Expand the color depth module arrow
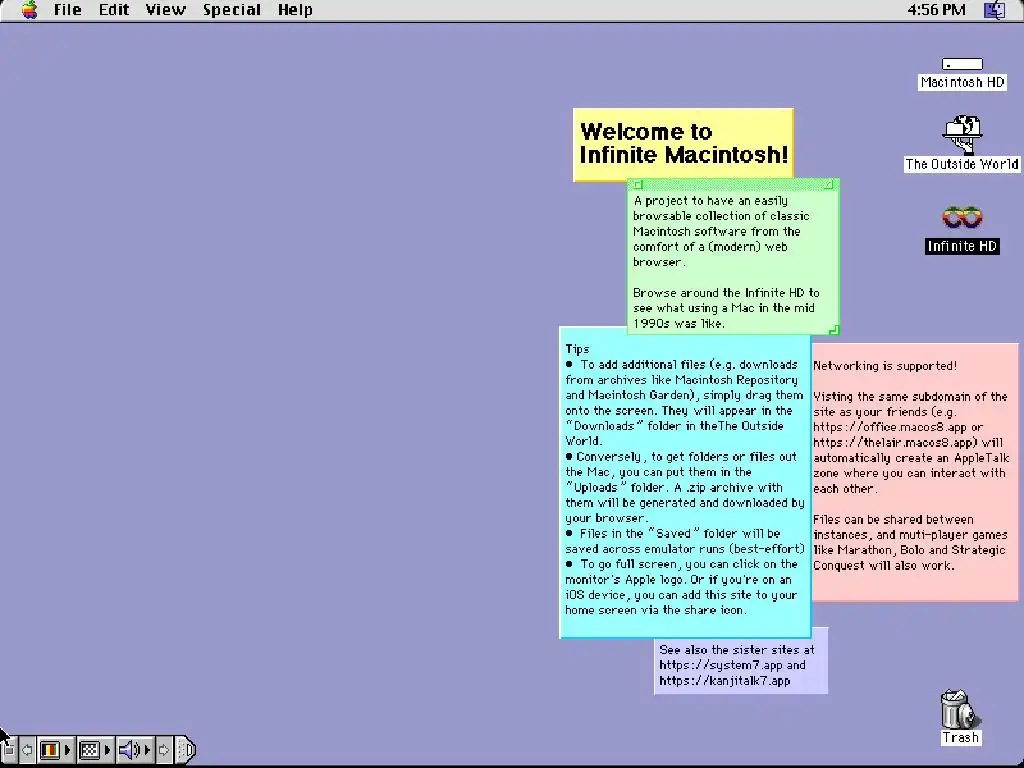 click(x=67, y=750)
